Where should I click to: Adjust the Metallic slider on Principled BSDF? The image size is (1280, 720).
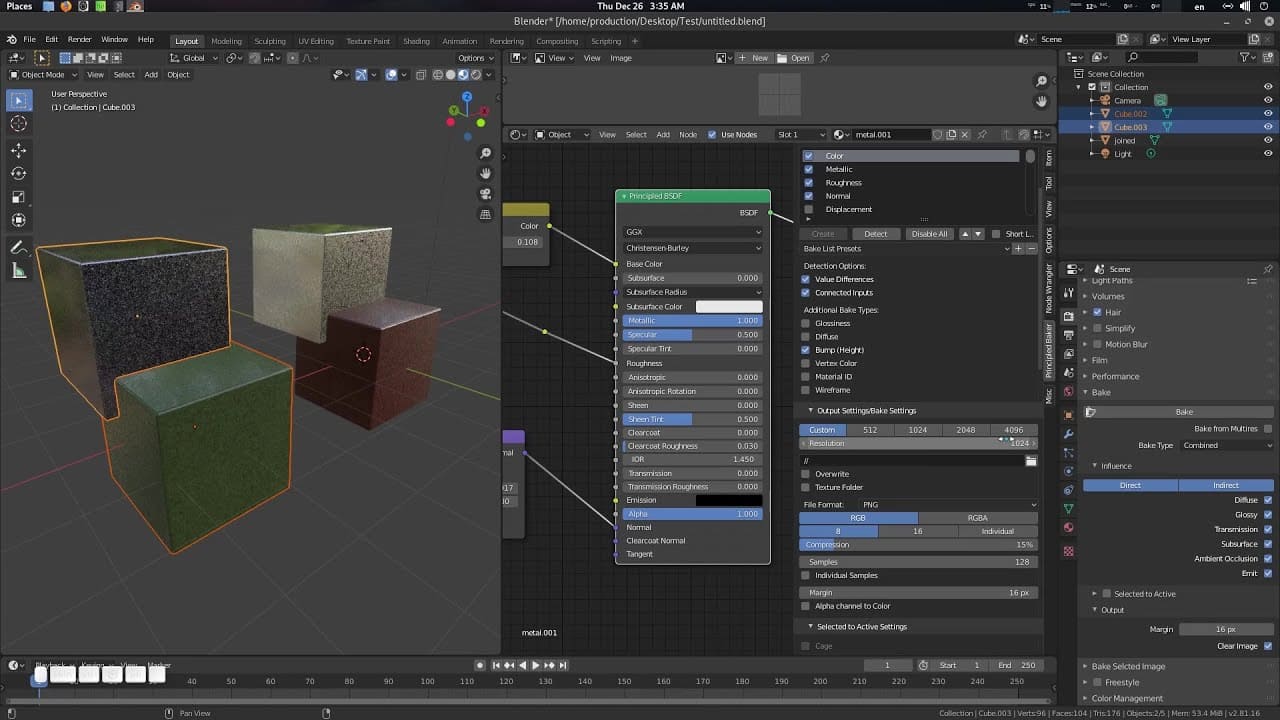pos(692,321)
